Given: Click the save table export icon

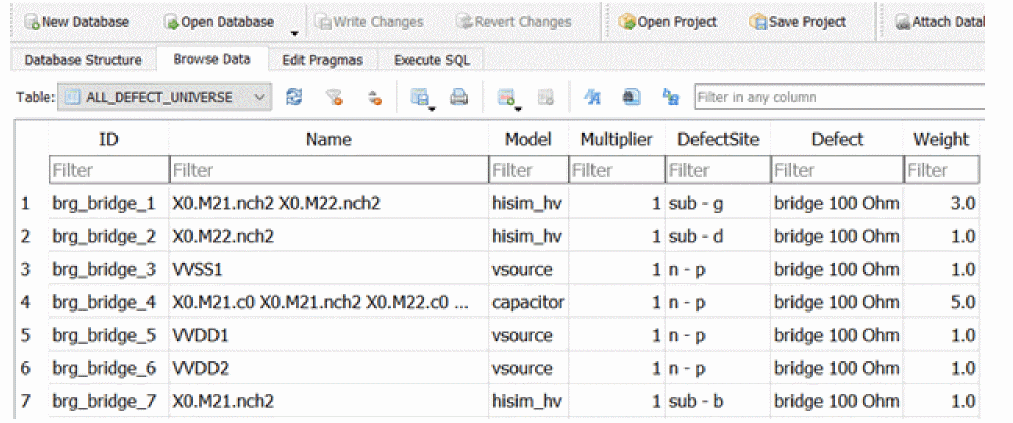Looking at the screenshot, I should tap(421, 97).
